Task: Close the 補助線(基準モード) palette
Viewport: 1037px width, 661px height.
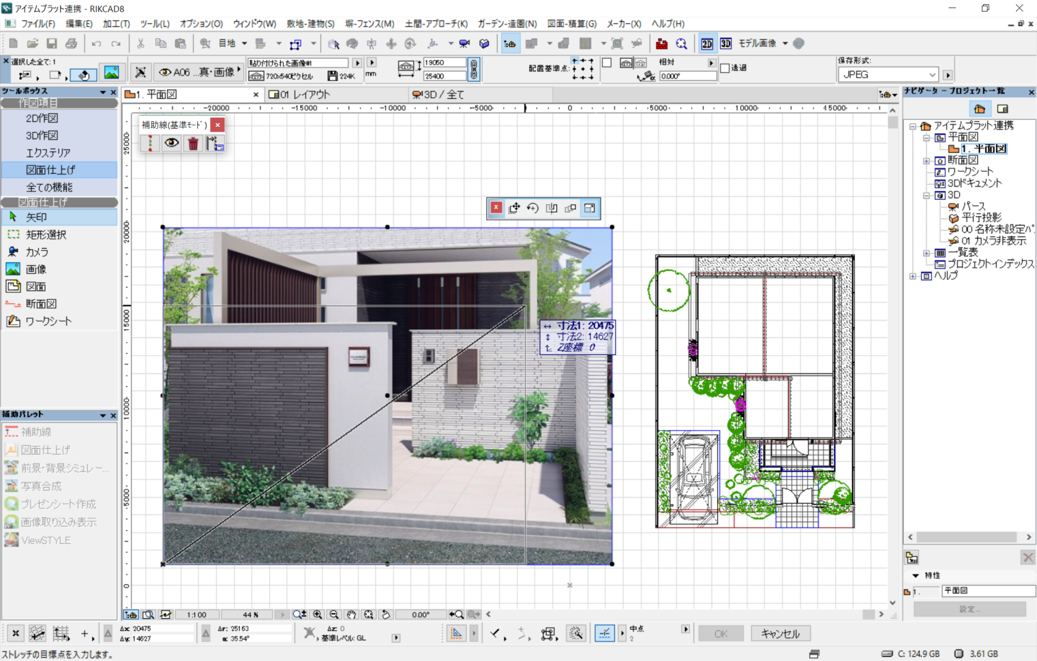Action: pyautogui.click(x=217, y=124)
